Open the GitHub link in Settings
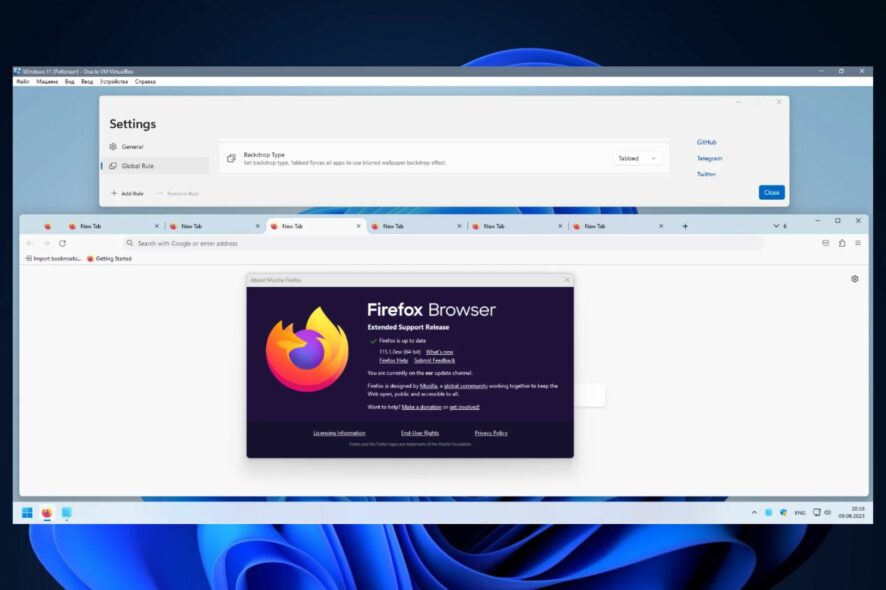This screenshot has height=590, width=886. tap(706, 142)
